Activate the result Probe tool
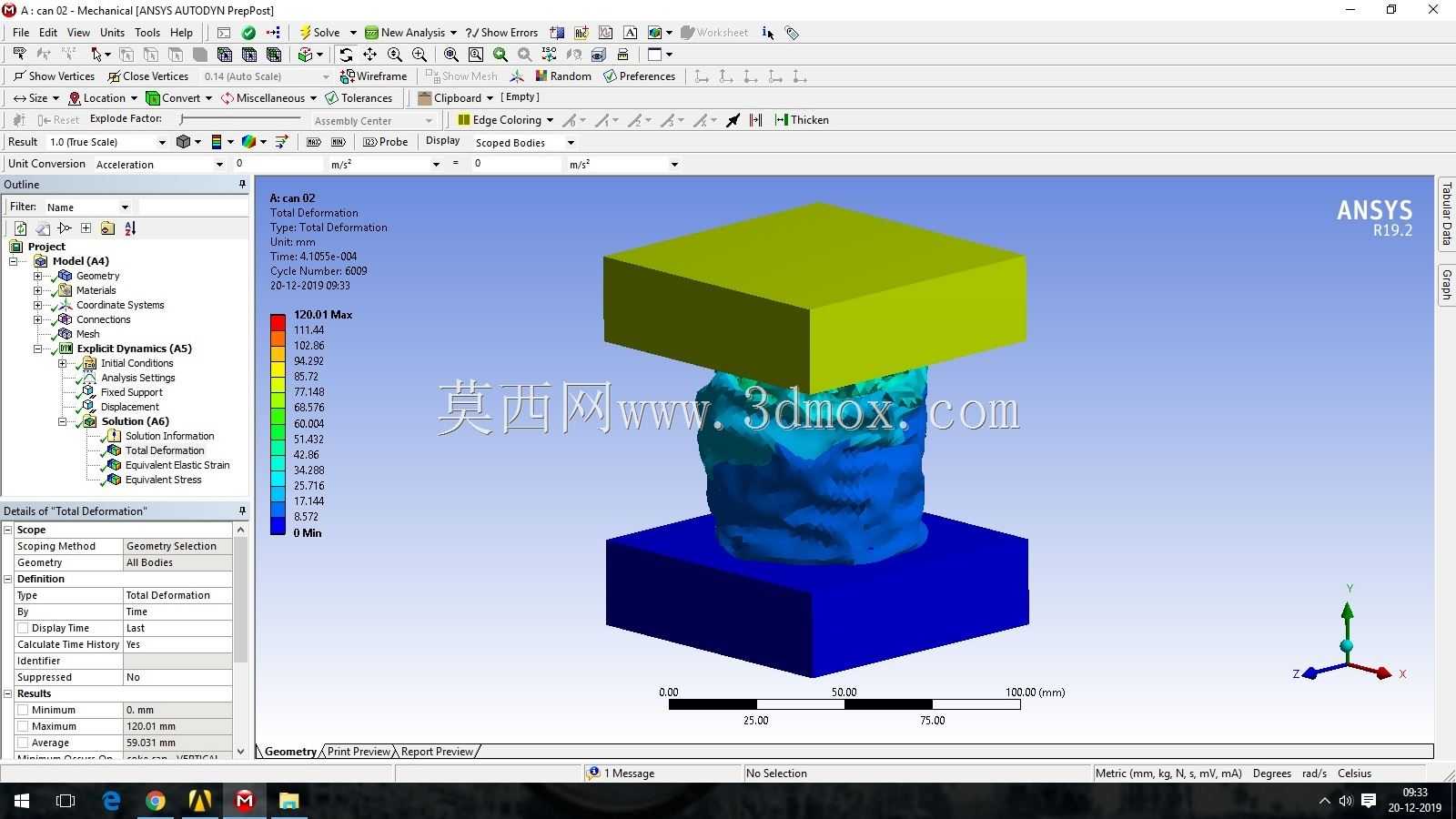 386,142
